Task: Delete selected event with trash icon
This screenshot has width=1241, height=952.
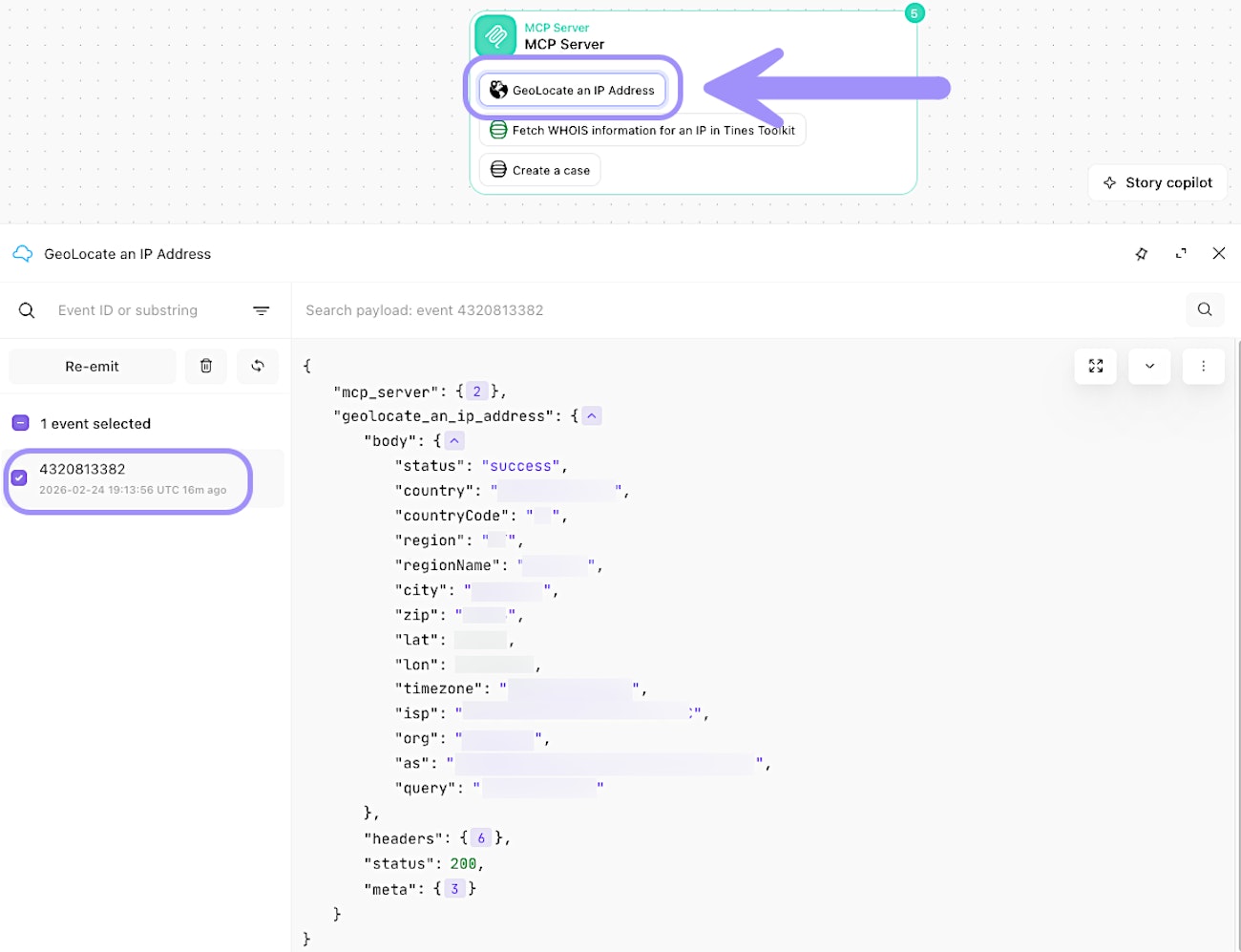Action: [x=206, y=366]
